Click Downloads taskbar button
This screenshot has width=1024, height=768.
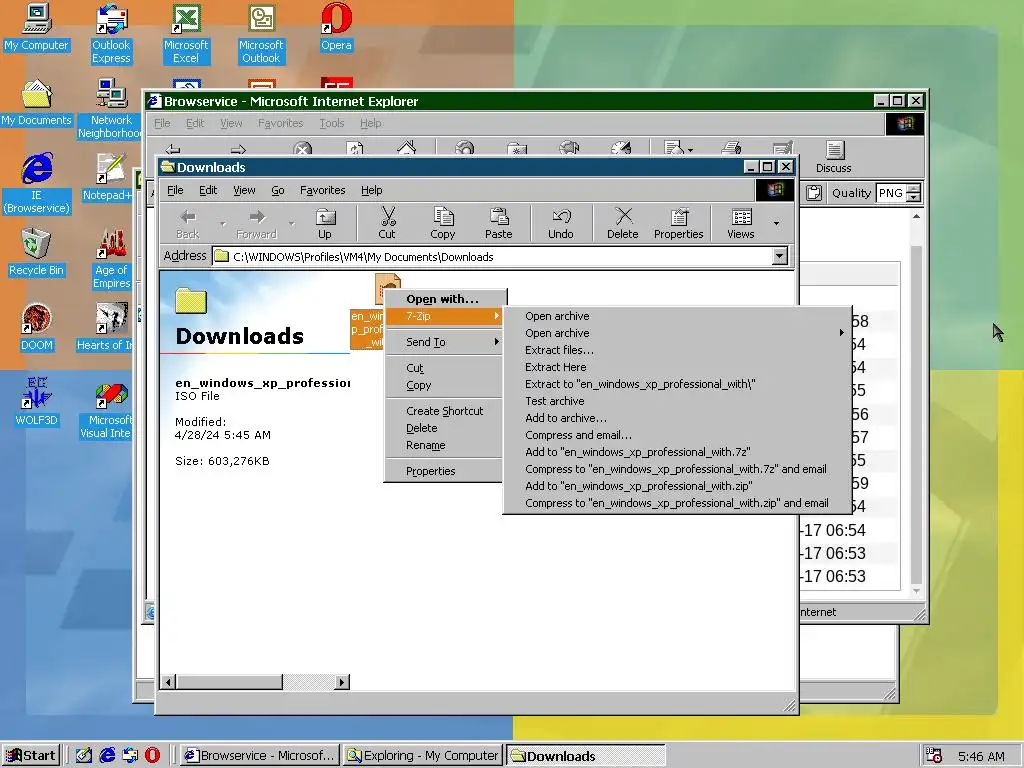click(586, 756)
